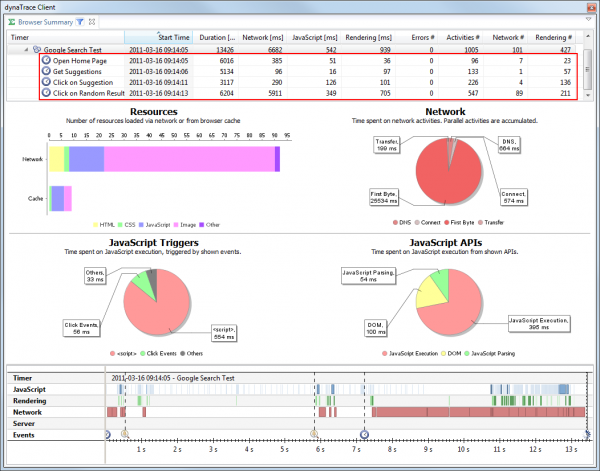The width and height of the screenshot is (600, 471).
Task: Click the filter icon on Browser Summary tab
Action: coord(80,22)
